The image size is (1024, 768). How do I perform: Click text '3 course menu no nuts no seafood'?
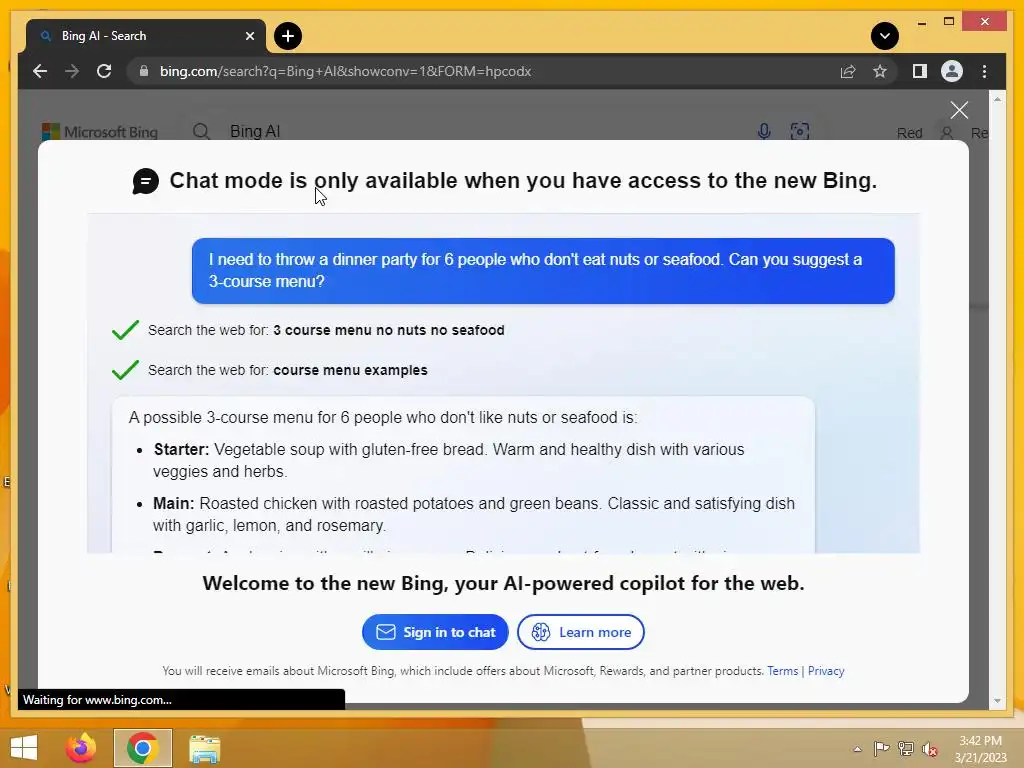coord(389,330)
